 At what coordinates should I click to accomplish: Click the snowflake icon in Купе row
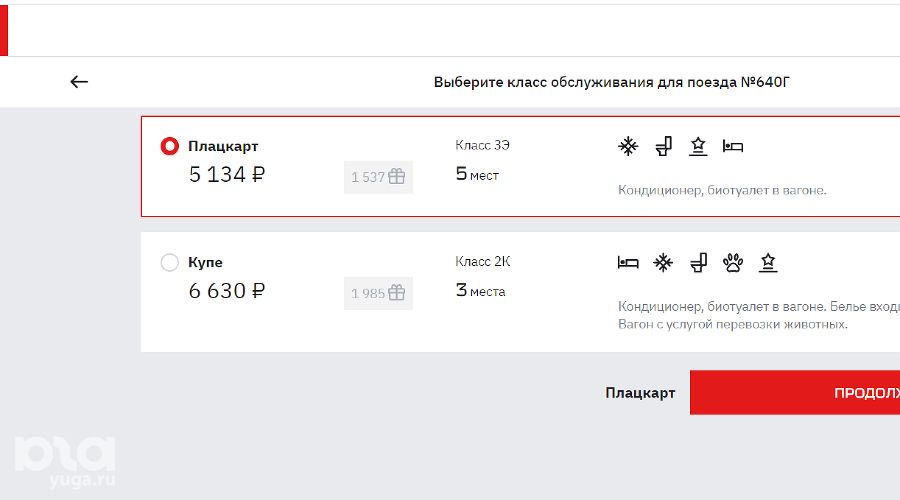pos(663,263)
